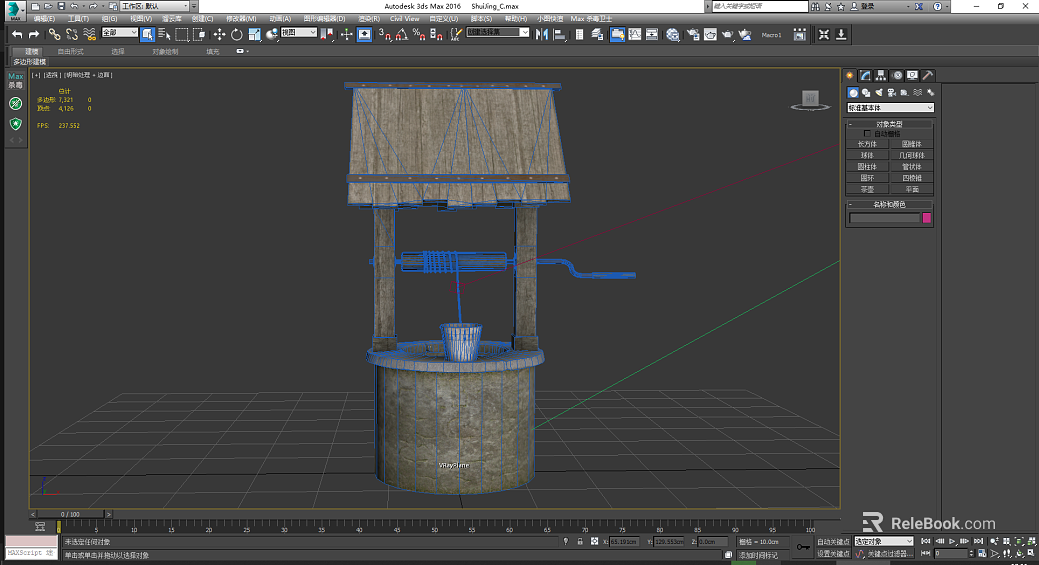The image size is (1039, 565).
Task: Toggle the Angle Snap button
Action: click(x=402, y=34)
